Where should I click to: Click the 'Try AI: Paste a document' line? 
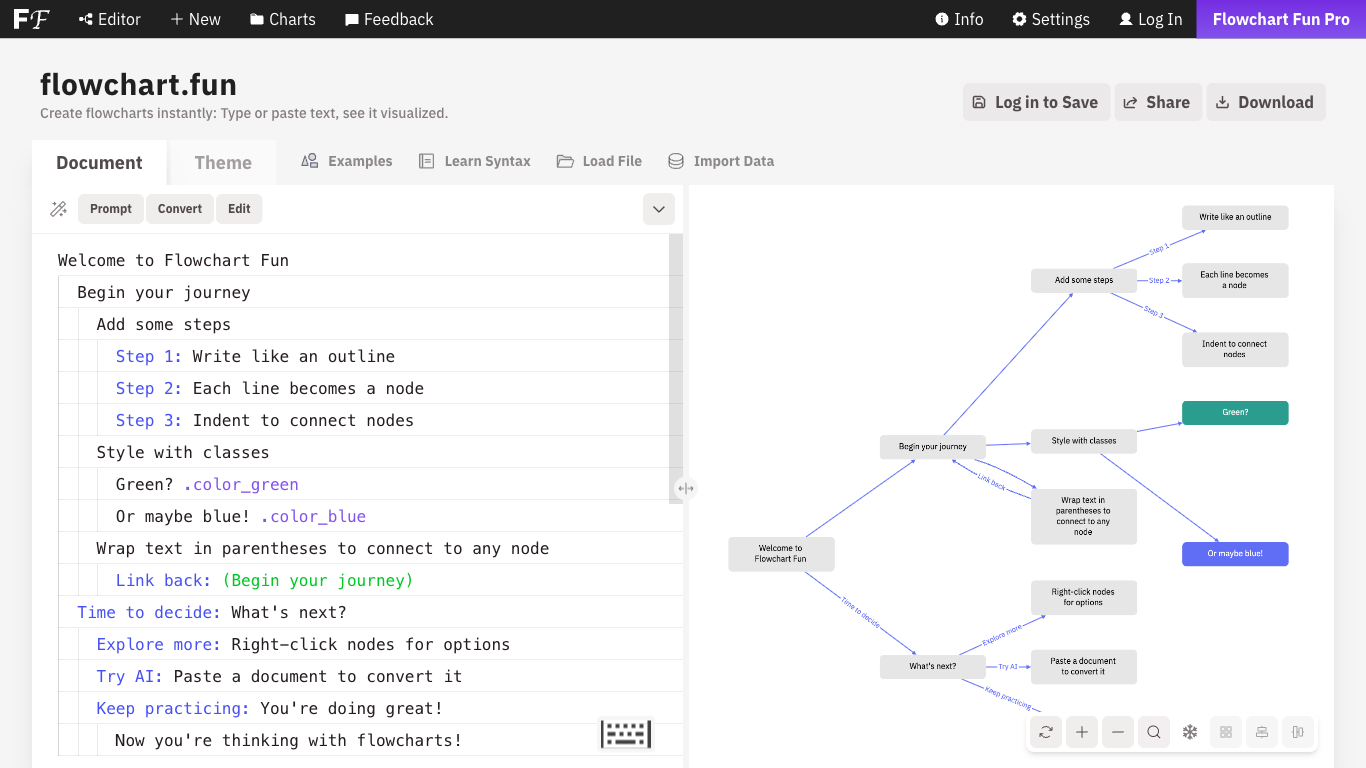pos(279,676)
